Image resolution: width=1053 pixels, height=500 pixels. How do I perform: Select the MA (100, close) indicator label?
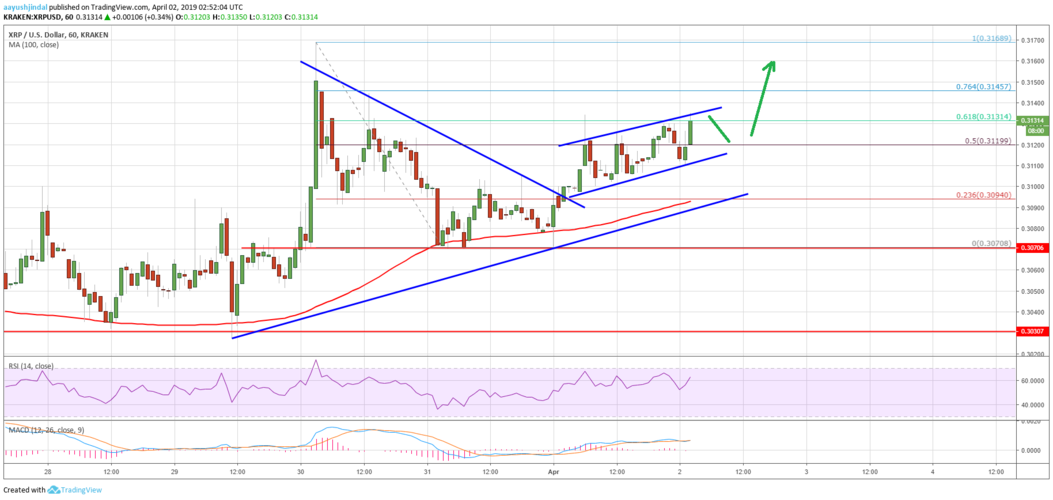pos(32,45)
